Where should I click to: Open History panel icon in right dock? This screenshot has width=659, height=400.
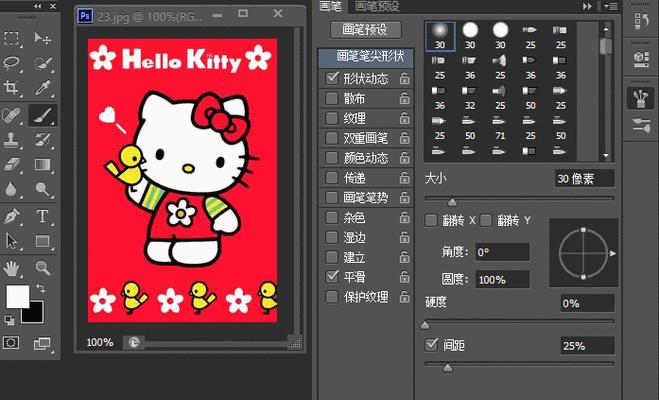(641, 21)
